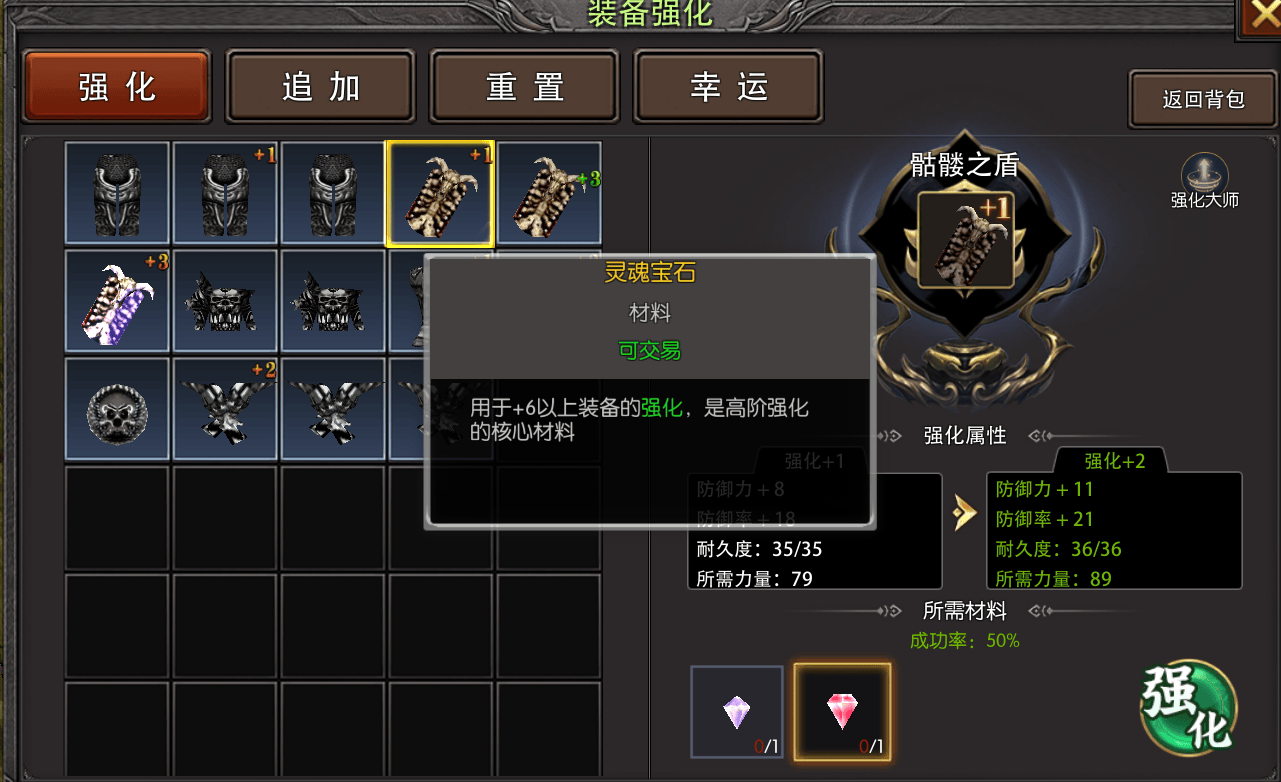This screenshot has width=1281, height=782.
Task: Select the first black armor item
Action: coord(117,193)
